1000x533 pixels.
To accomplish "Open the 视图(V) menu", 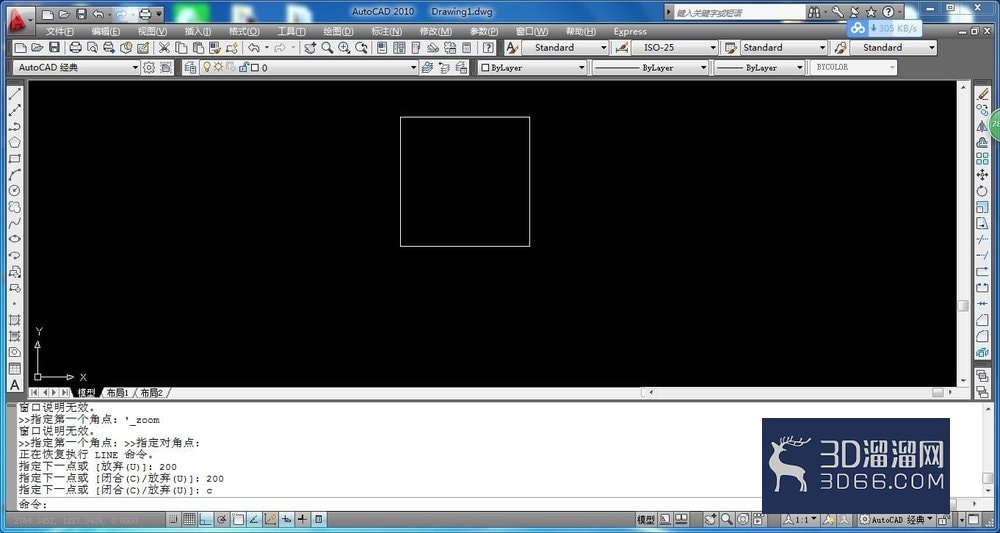I will 152,31.
